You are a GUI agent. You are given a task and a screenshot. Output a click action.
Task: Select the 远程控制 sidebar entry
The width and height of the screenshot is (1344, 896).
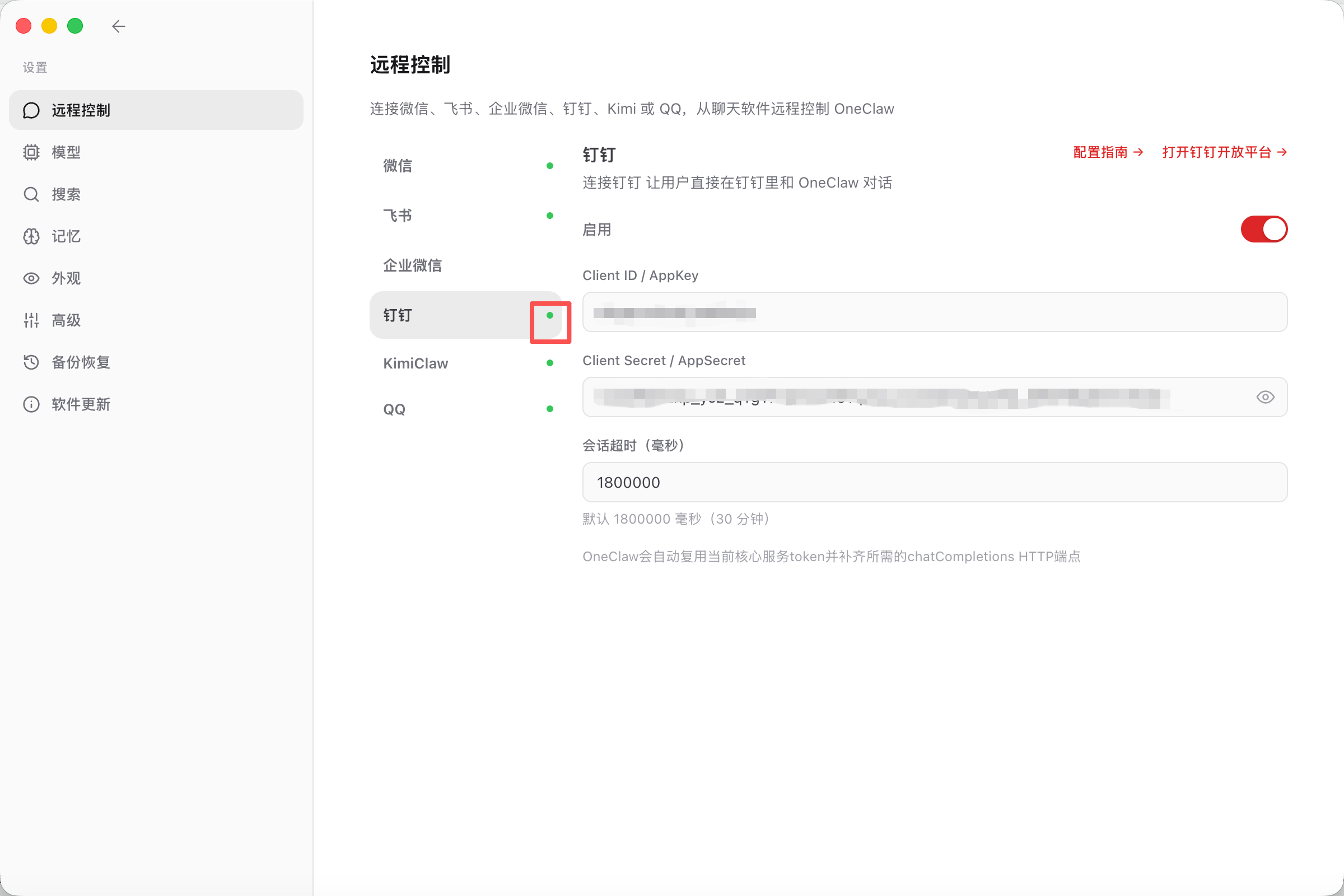[x=82, y=110]
